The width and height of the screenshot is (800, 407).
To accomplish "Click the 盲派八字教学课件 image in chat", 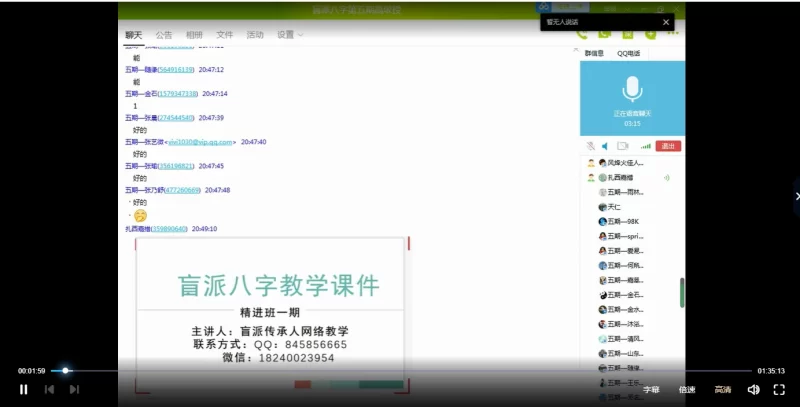I will (271, 312).
